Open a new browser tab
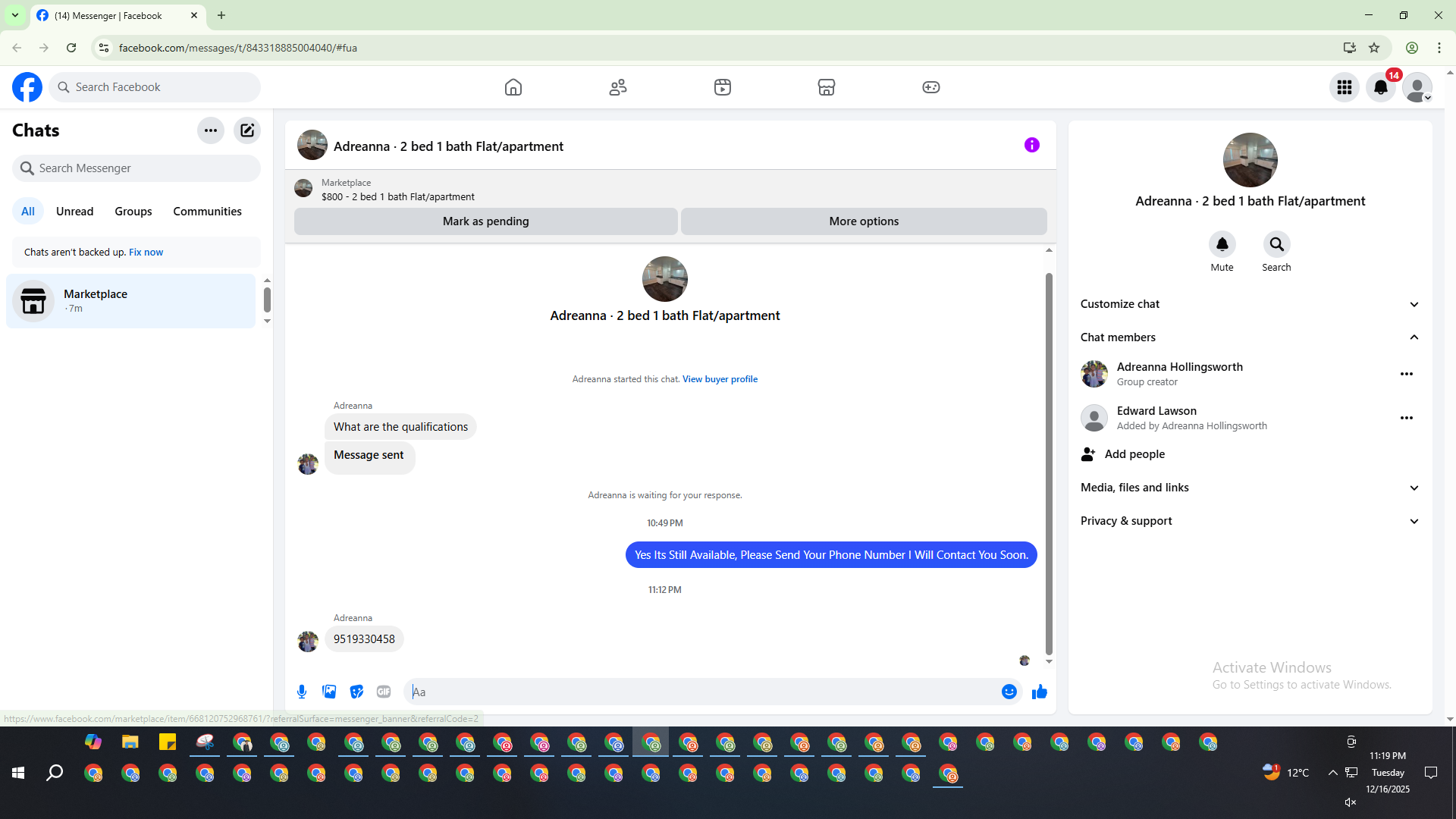The height and width of the screenshot is (819, 1456). 221,15
